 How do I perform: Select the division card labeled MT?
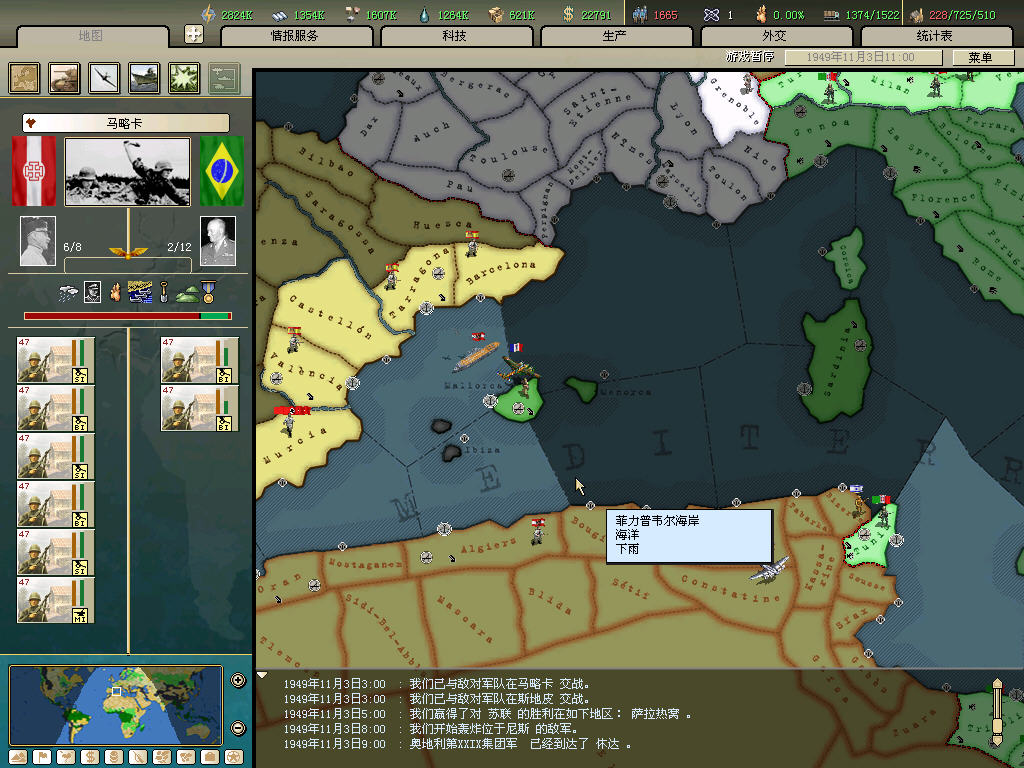tap(56, 600)
